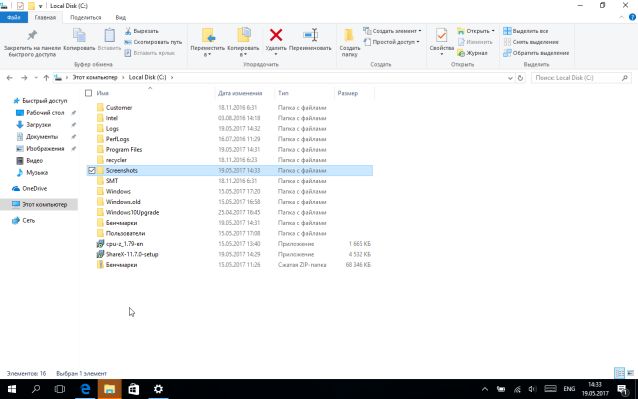Show hidden tray icons chevron

pyautogui.click(x=485, y=389)
